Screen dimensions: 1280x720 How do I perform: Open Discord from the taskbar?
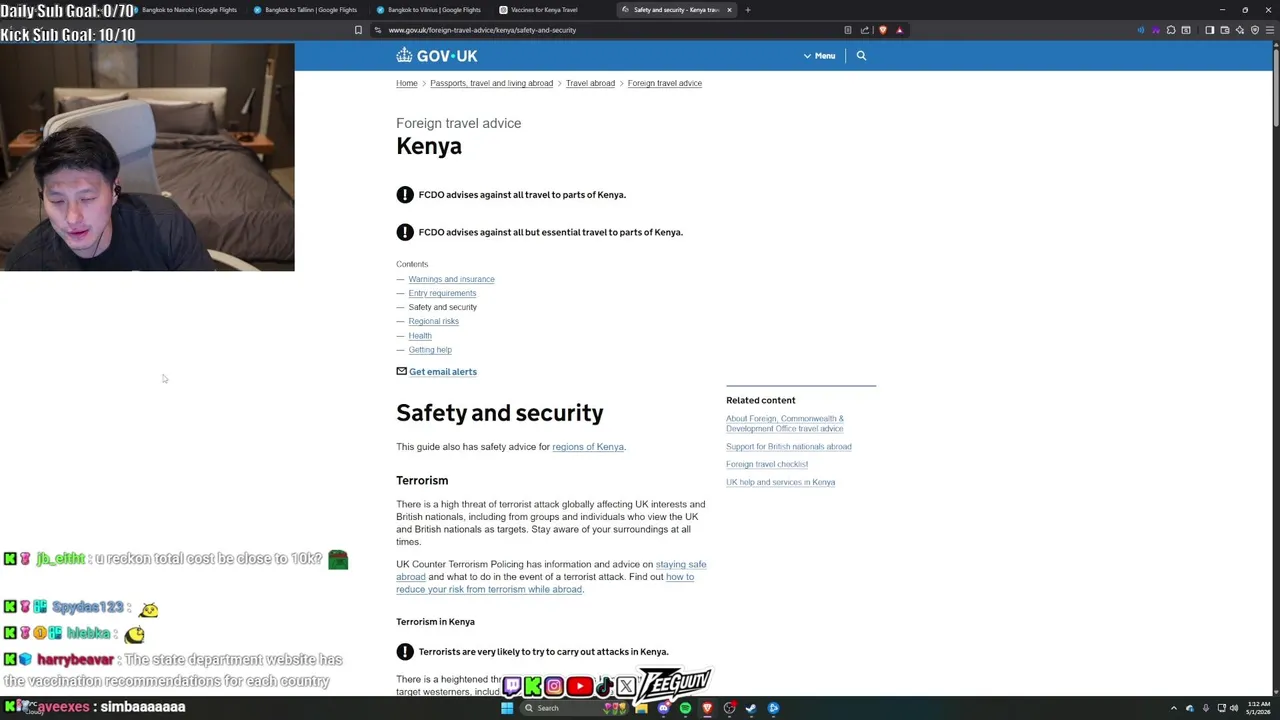[x=663, y=708]
